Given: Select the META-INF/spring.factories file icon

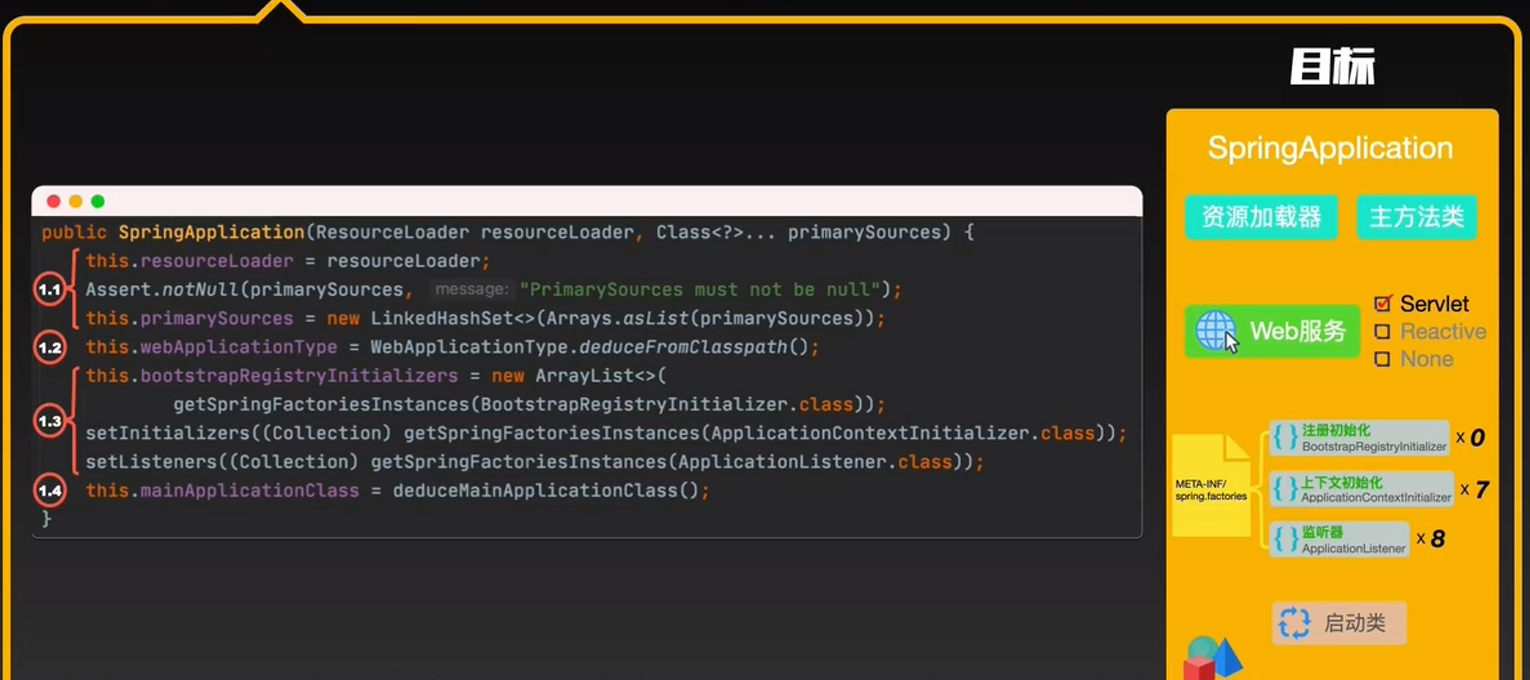Looking at the screenshot, I should click(x=1211, y=485).
